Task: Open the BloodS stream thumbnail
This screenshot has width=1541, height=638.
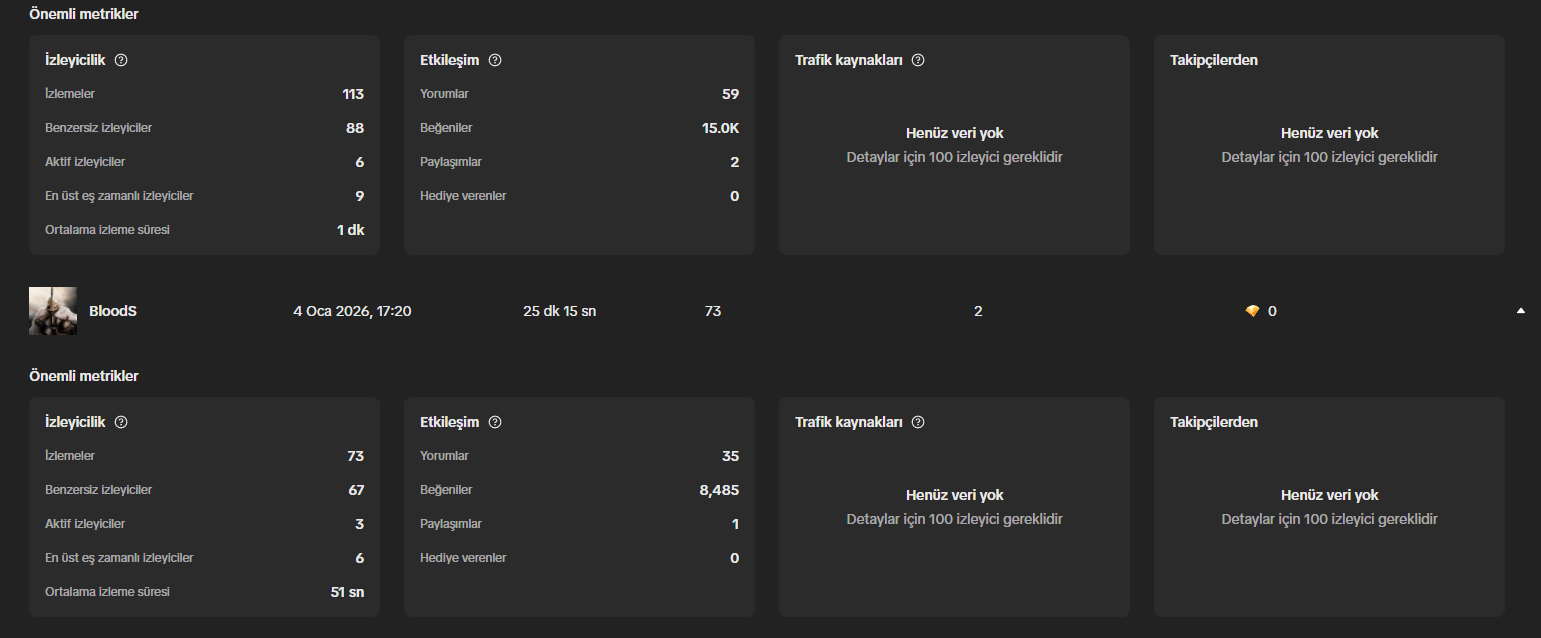Action: click(x=53, y=311)
